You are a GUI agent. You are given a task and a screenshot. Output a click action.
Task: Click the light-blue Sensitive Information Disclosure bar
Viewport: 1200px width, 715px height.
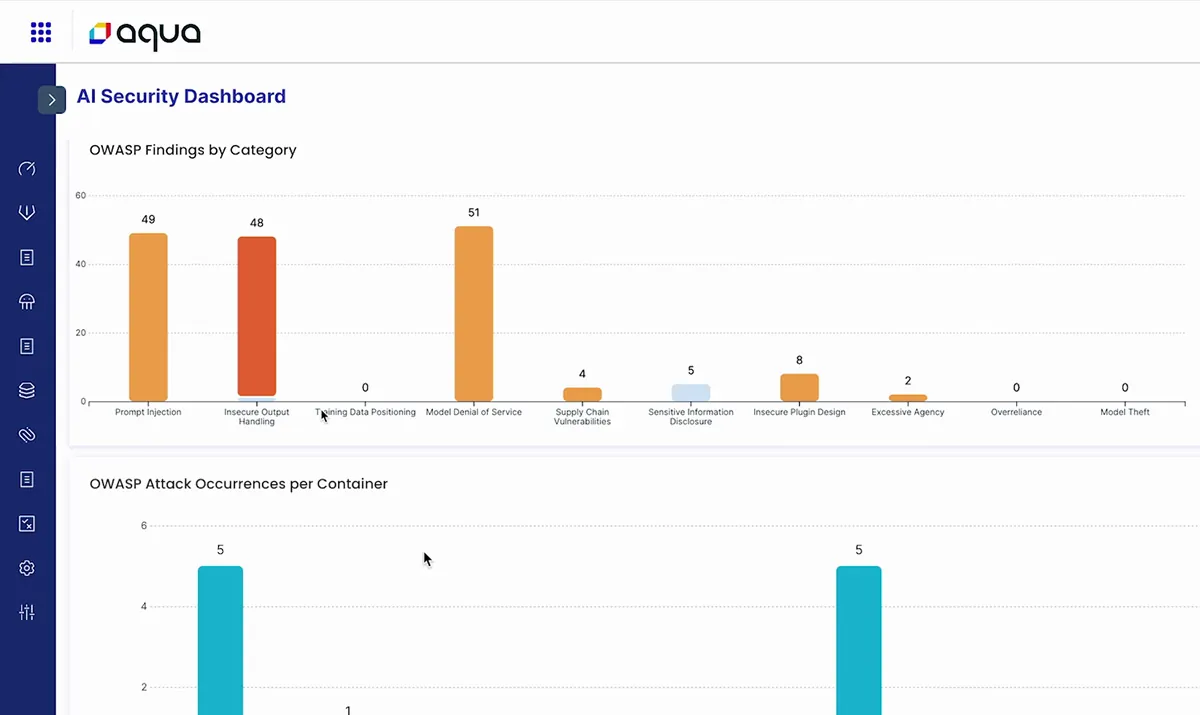click(x=691, y=392)
